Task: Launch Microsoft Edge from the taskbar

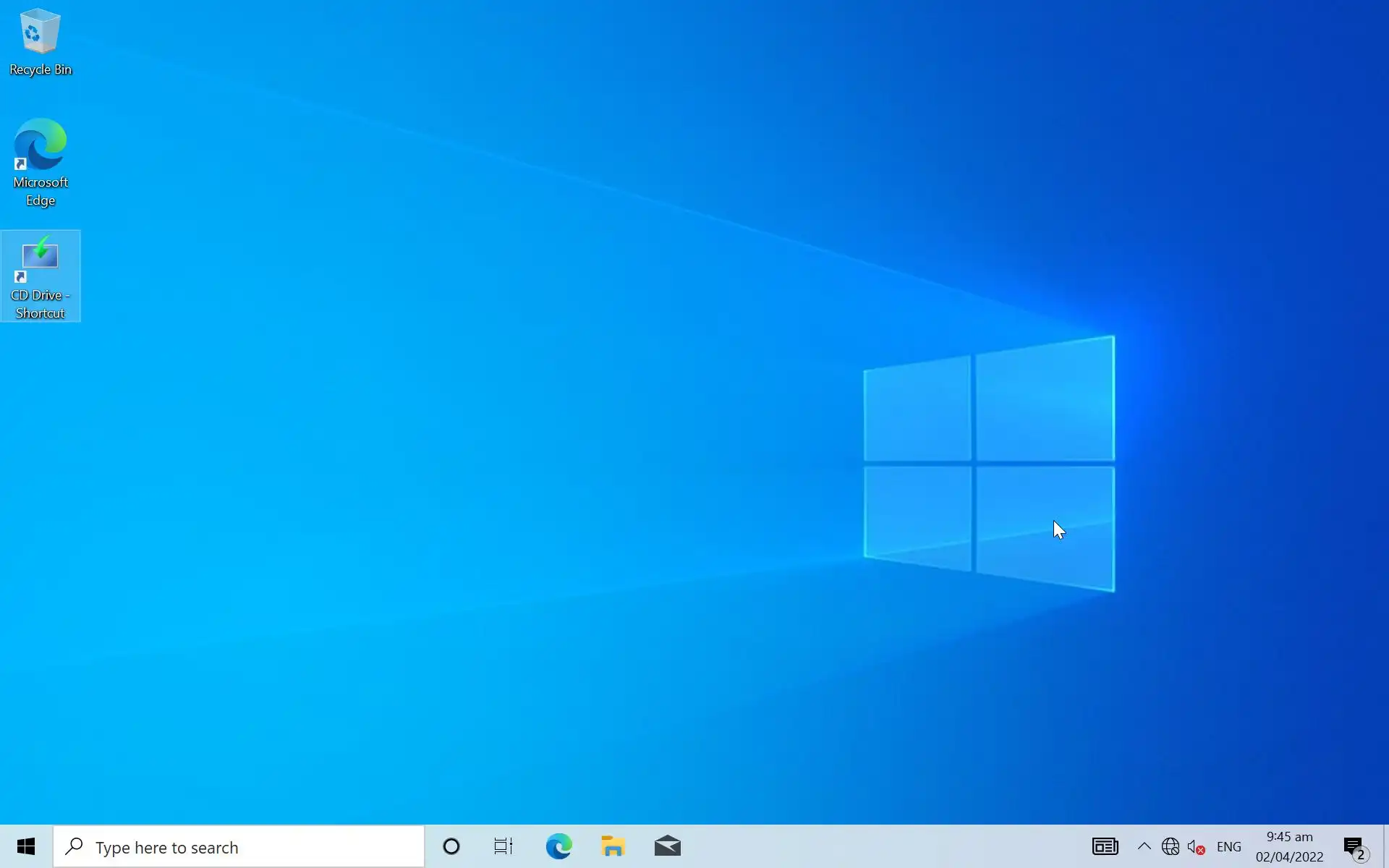Action: coord(558,846)
